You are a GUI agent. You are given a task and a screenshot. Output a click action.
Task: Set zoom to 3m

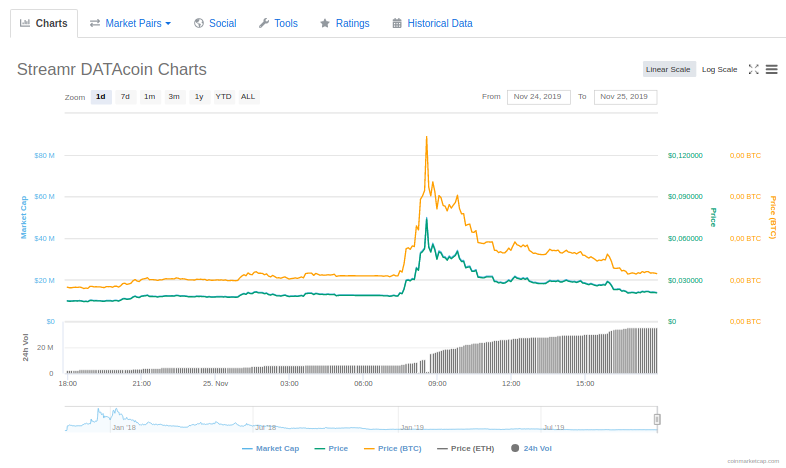[174, 97]
